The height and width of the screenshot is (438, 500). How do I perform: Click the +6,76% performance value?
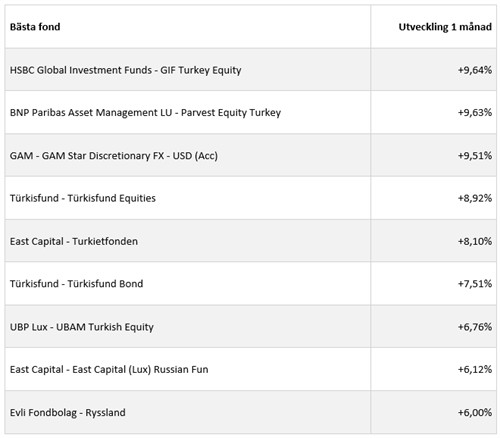pos(475,327)
